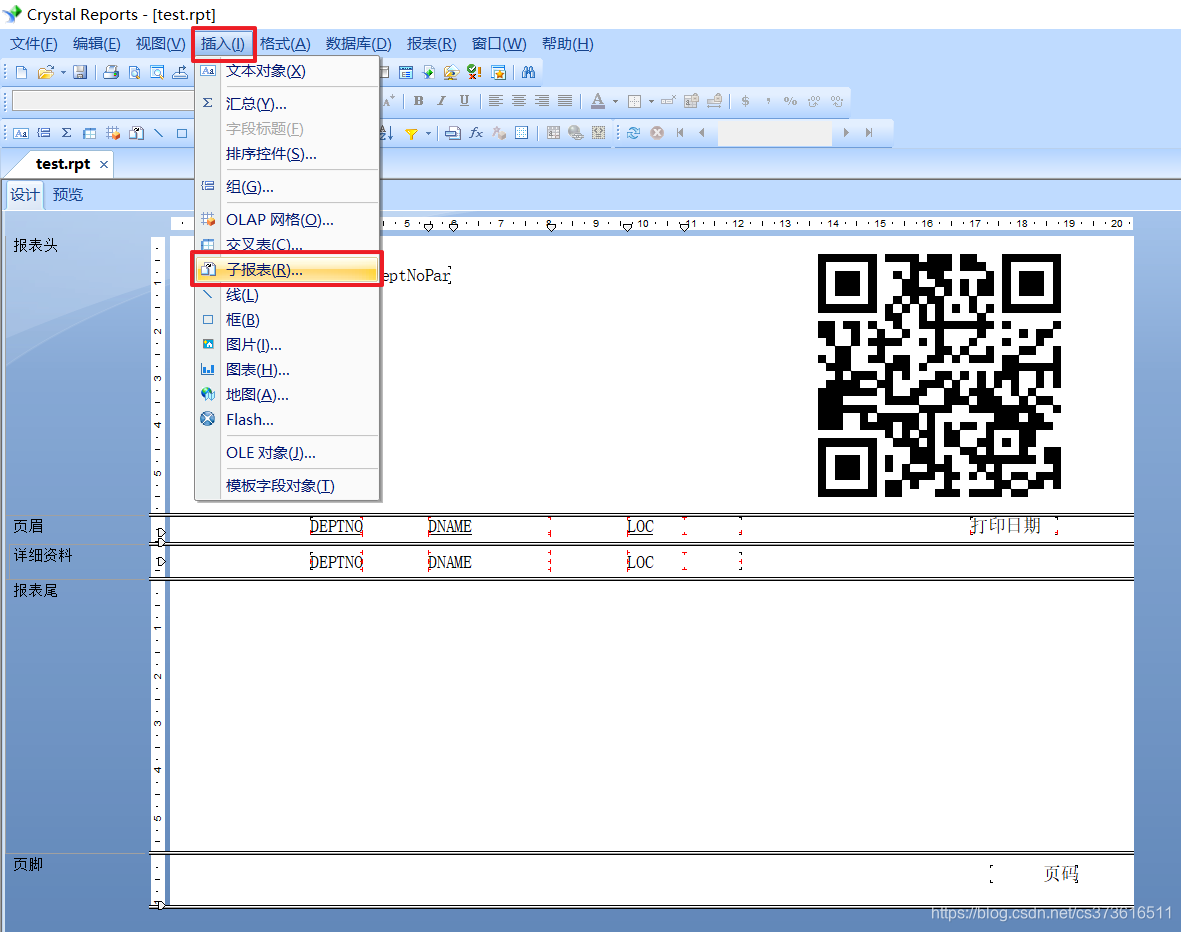The width and height of the screenshot is (1181, 932).
Task: Click the lock format icon
Action: coord(691,101)
